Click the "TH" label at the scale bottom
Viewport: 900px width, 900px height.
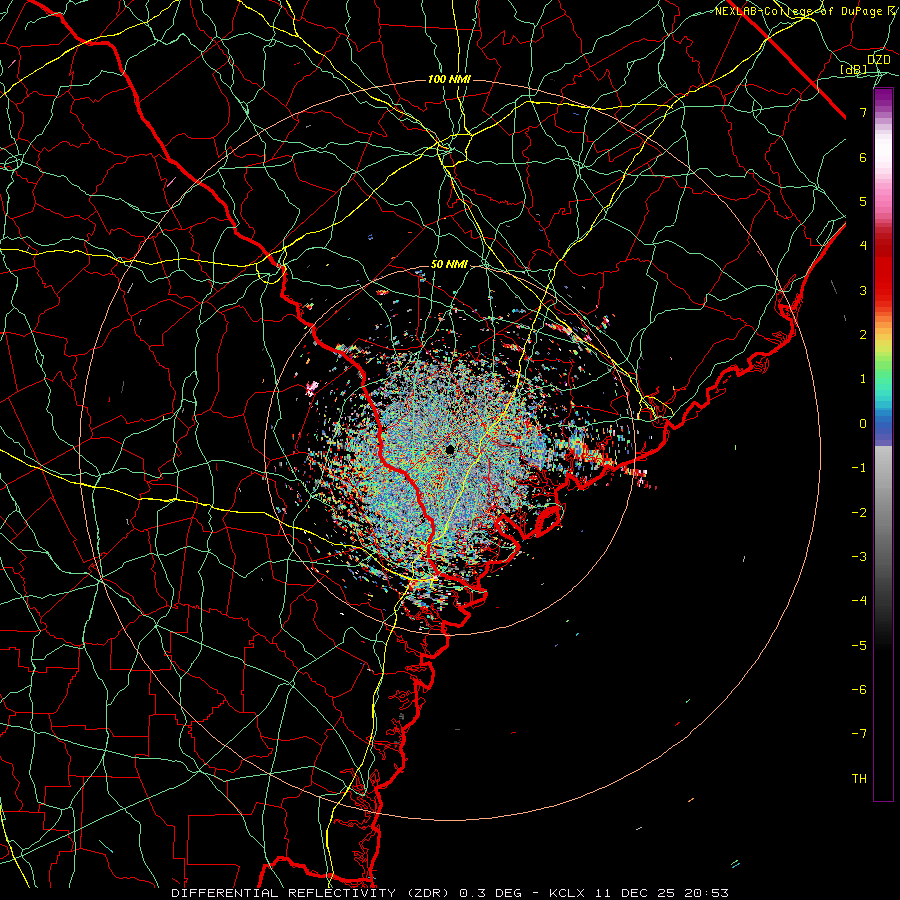(859, 779)
